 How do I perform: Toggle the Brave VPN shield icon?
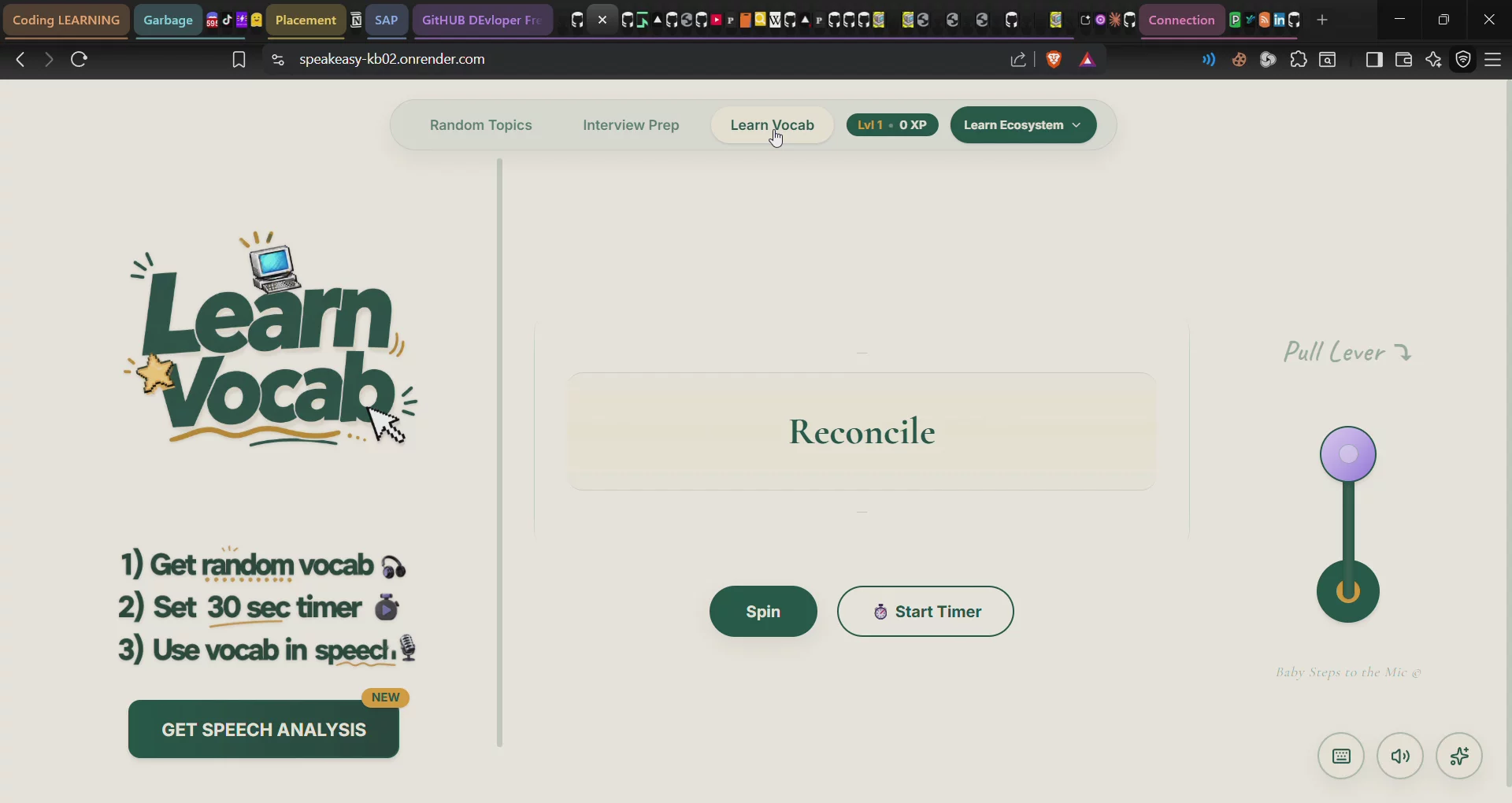(1463, 59)
